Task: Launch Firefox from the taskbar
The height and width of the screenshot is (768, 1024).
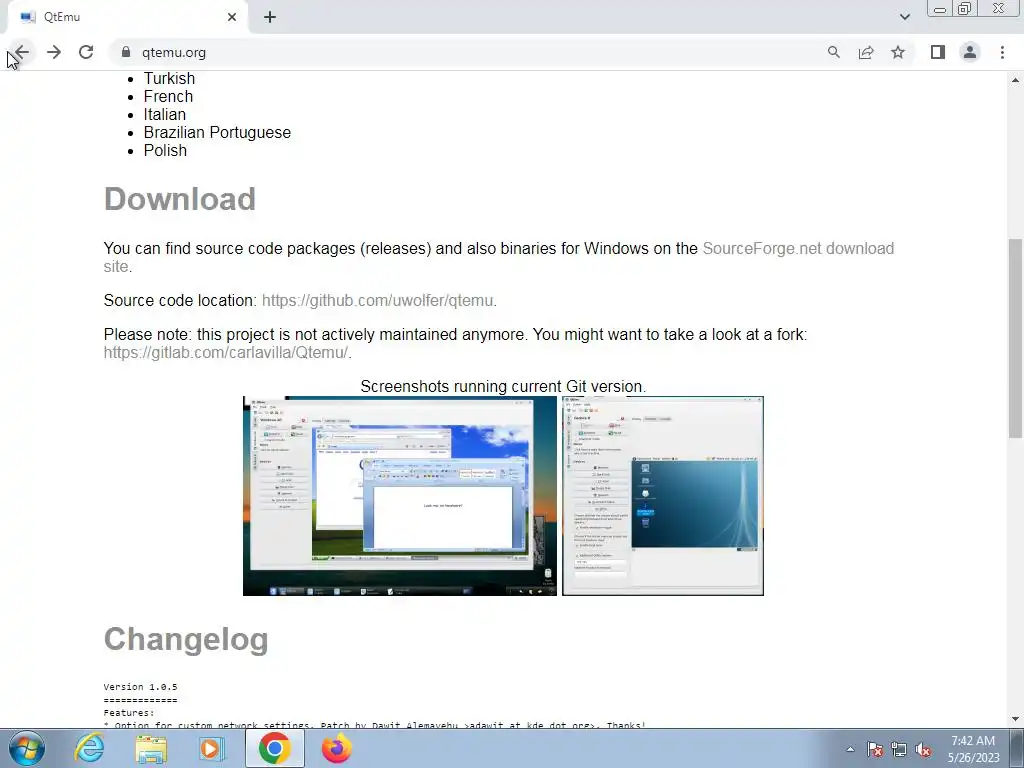Action: [336, 748]
